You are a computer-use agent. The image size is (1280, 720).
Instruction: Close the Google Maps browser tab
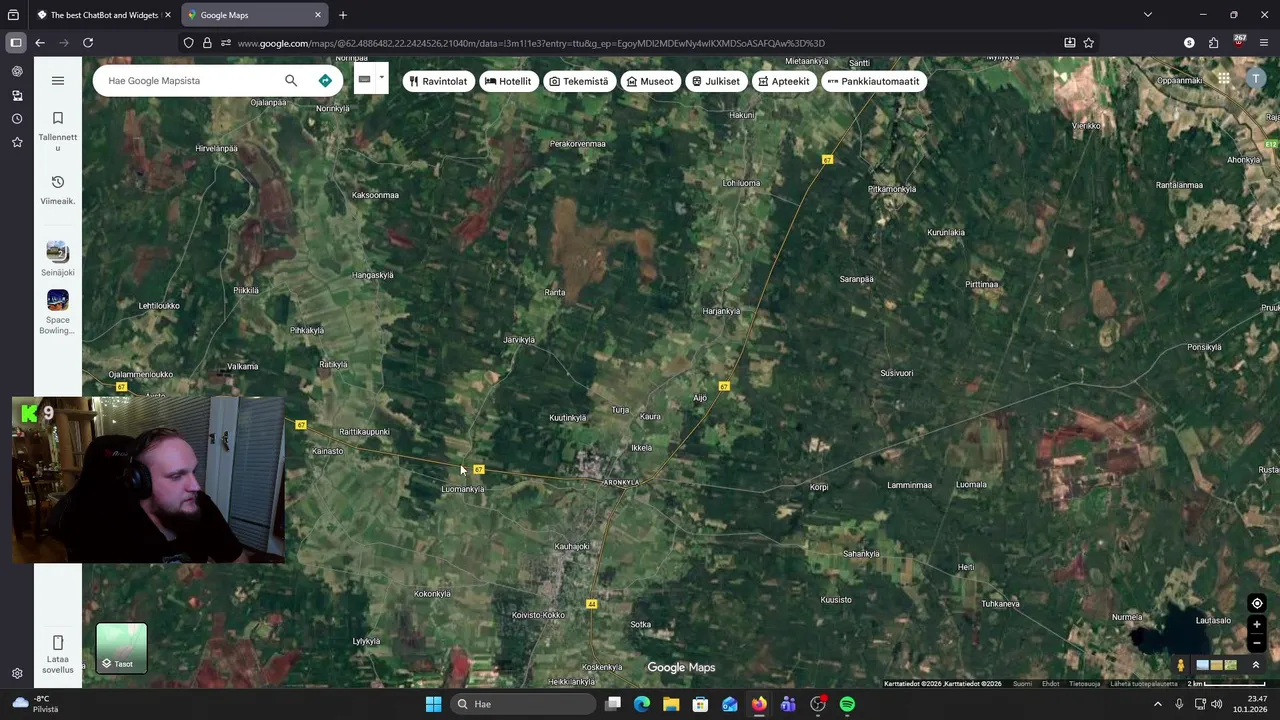(x=318, y=15)
